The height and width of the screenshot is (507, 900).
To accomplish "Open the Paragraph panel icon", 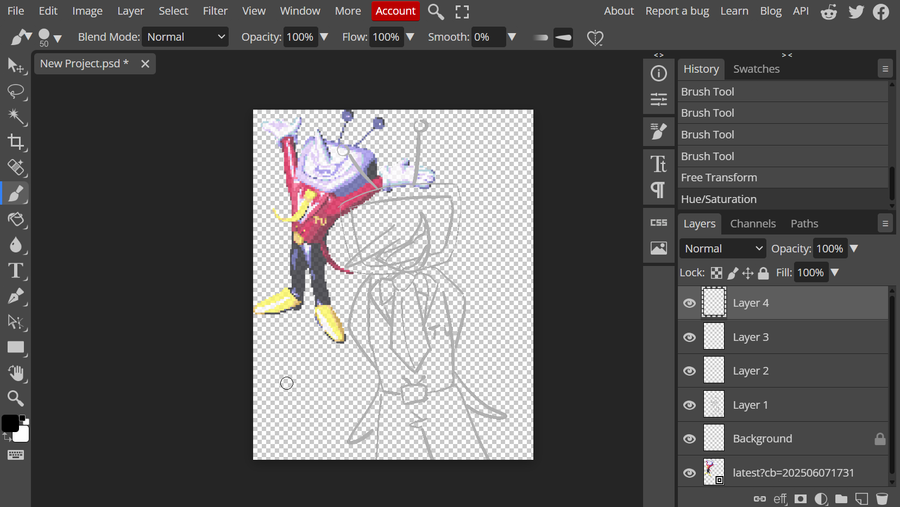I will pyautogui.click(x=658, y=190).
